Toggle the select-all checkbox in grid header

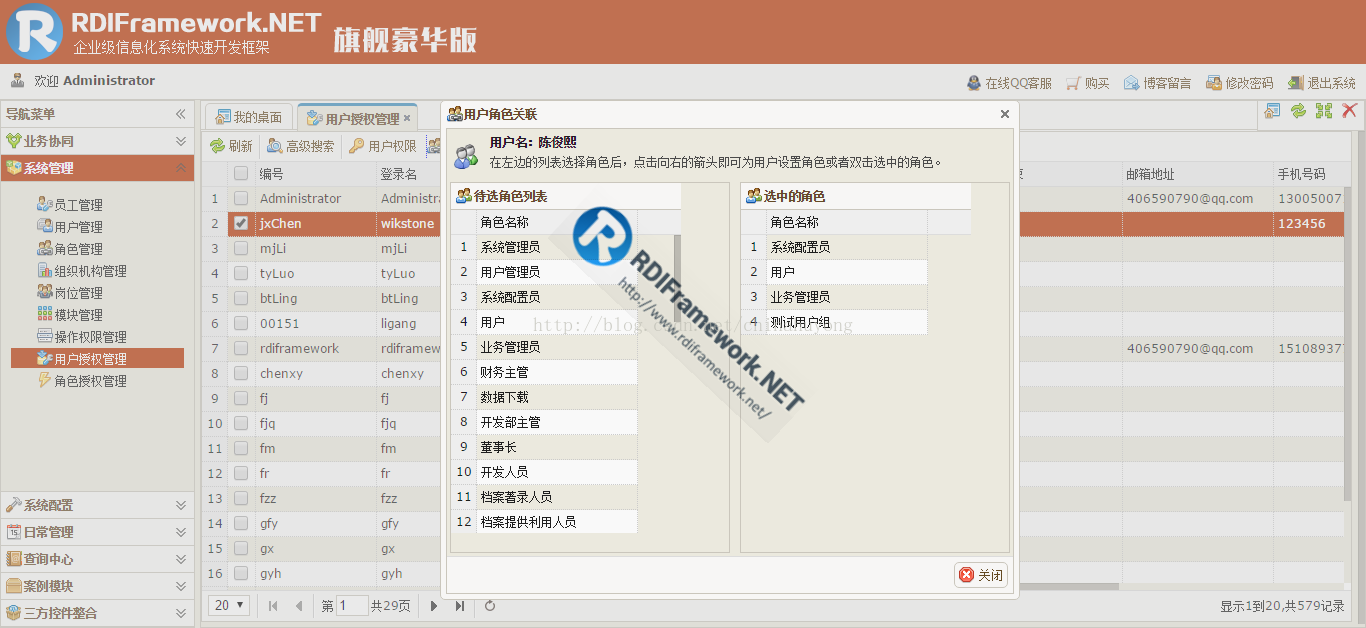pos(241,173)
